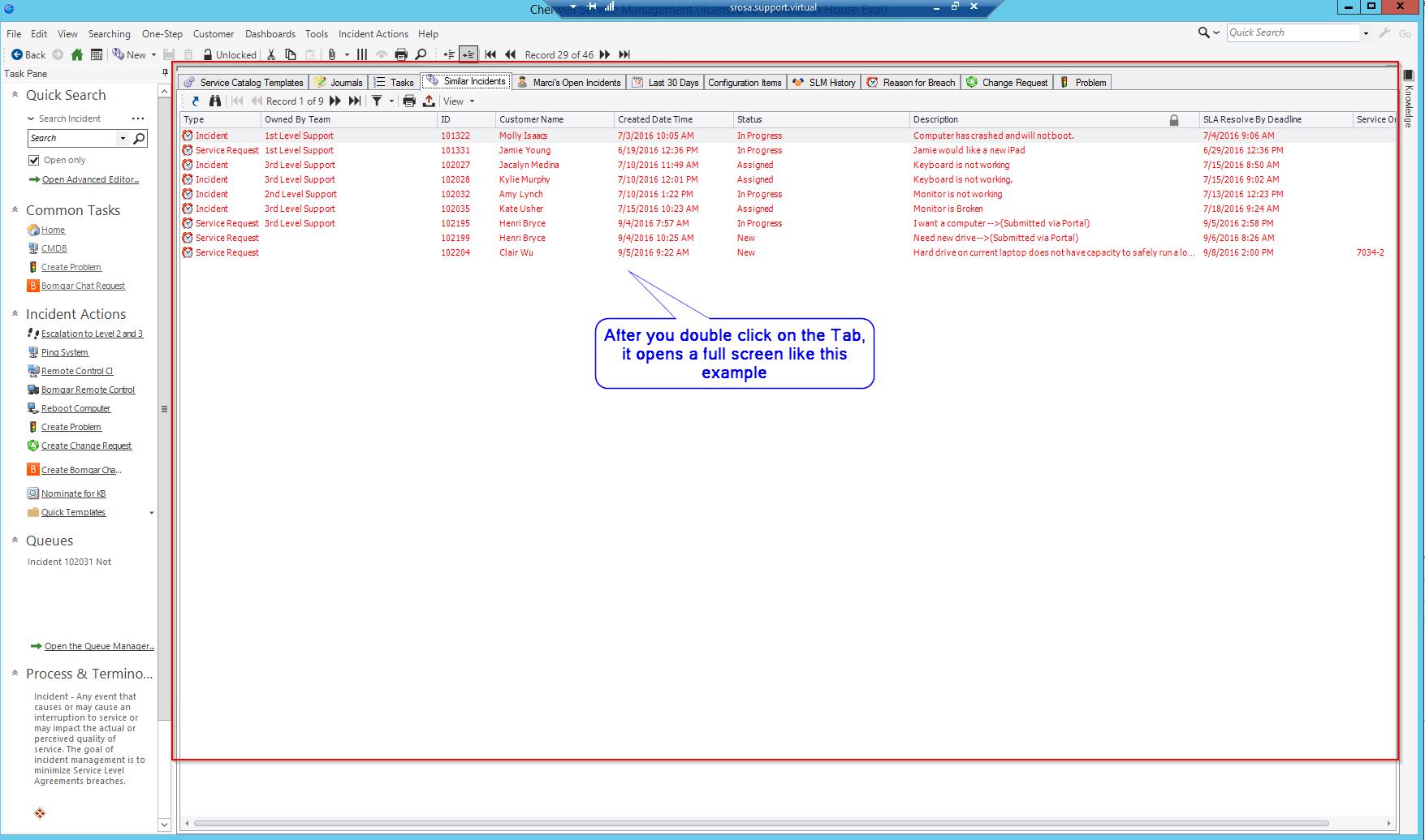
Task: Pin the Task Pane with pushpin
Action: click(165, 73)
